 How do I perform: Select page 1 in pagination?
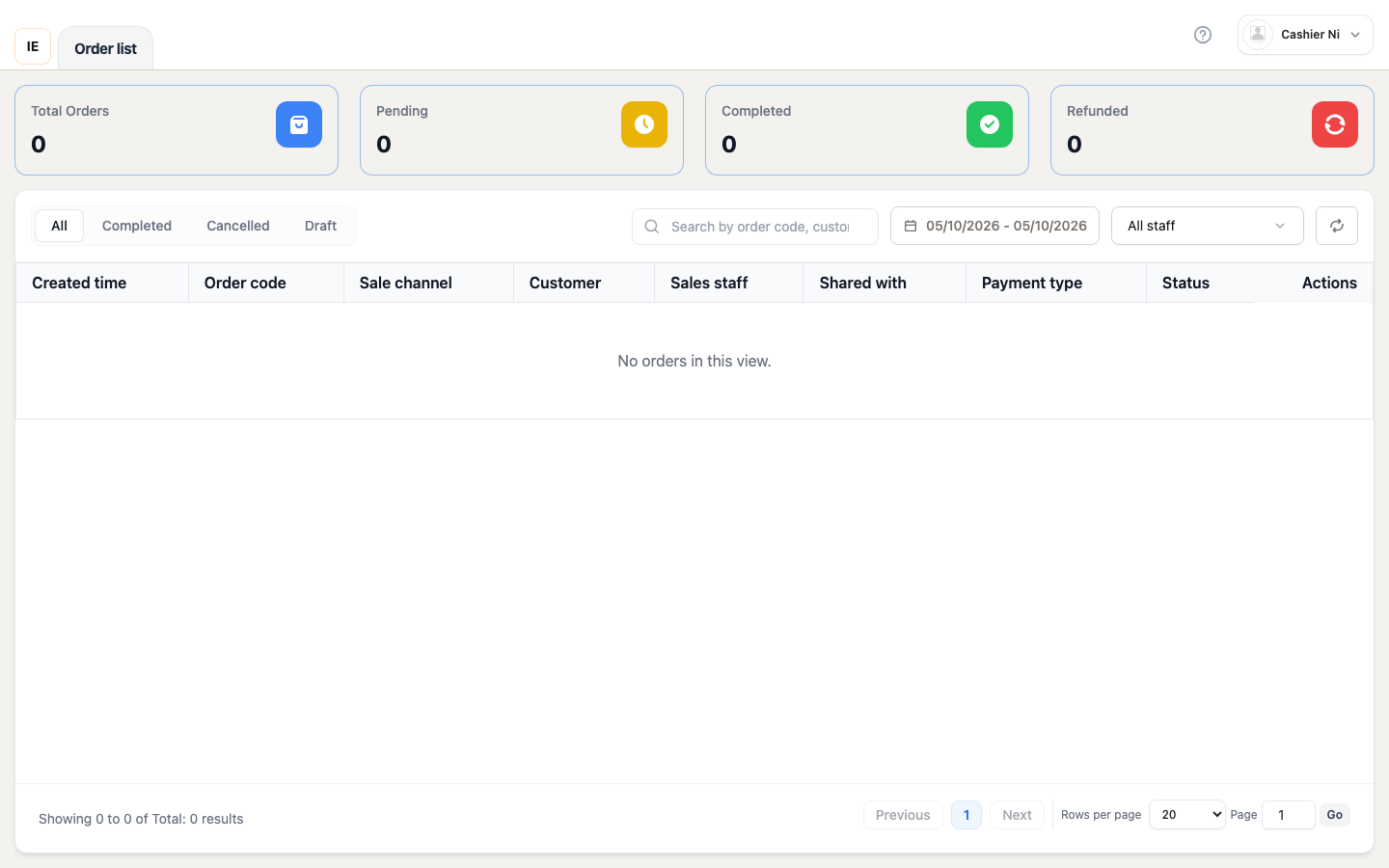[x=967, y=815]
